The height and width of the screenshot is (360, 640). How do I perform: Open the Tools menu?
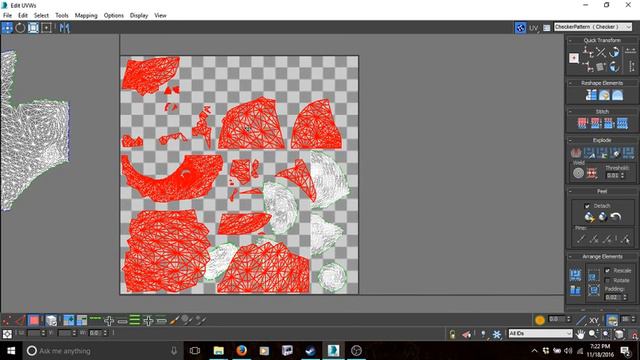62,16
